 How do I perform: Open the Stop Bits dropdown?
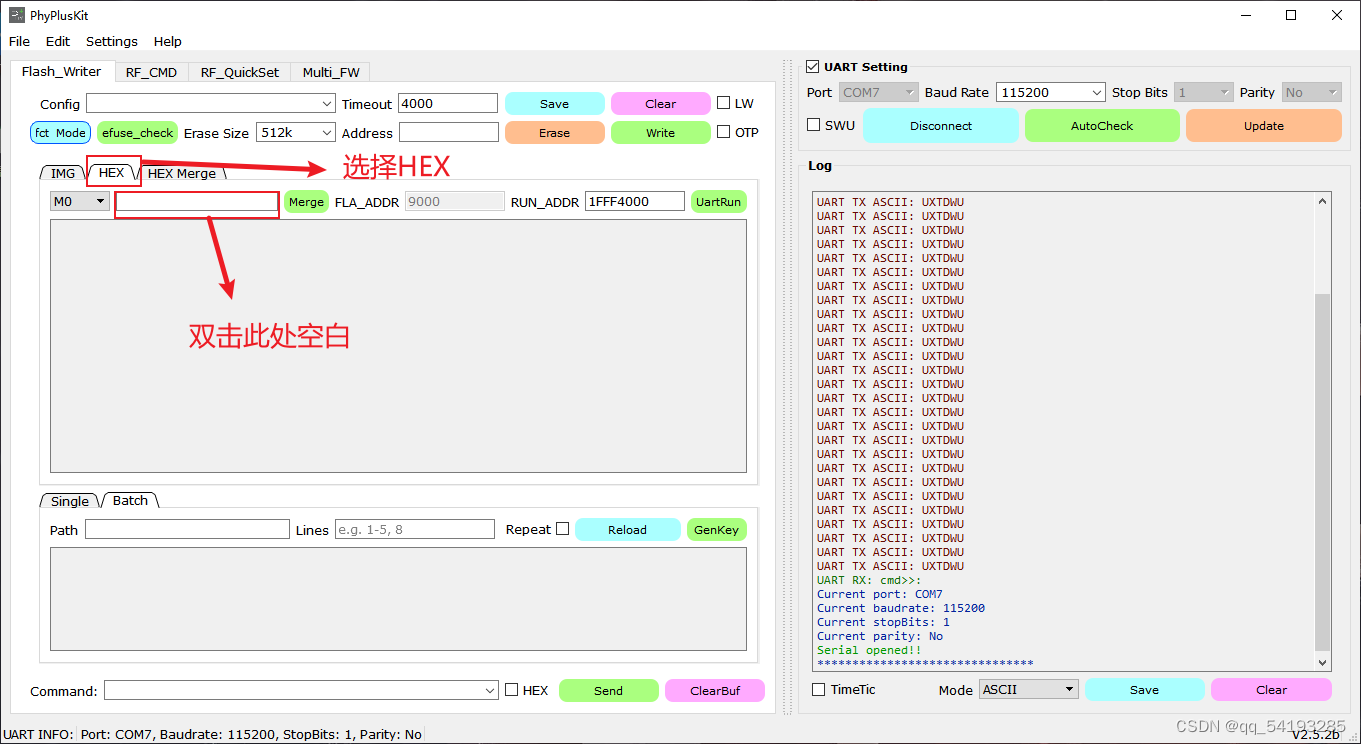pyautogui.click(x=1203, y=92)
